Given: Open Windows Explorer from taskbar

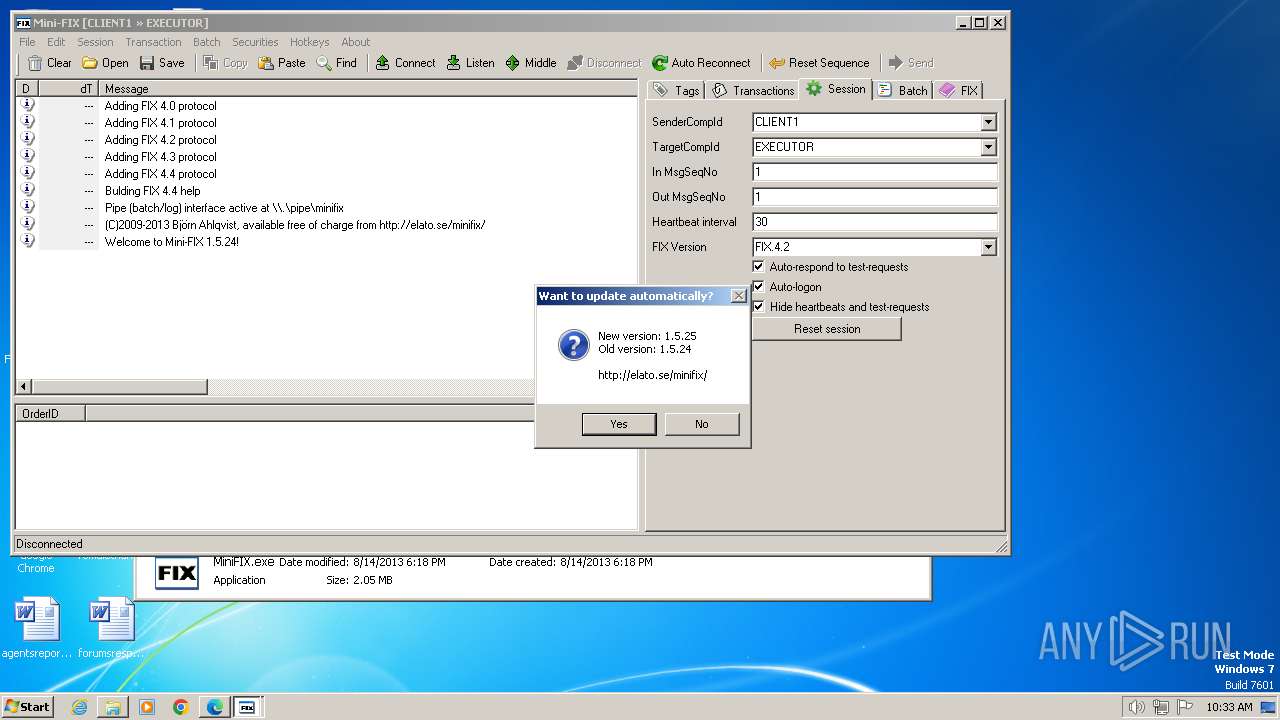Looking at the screenshot, I should coord(113,707).
